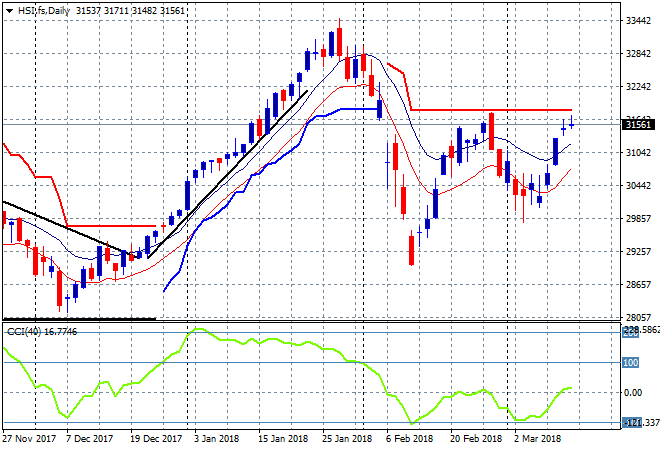Click the 25 Jan 2018 date label
Viewport: 660px width, 450px height.
(x=347, y=439)
